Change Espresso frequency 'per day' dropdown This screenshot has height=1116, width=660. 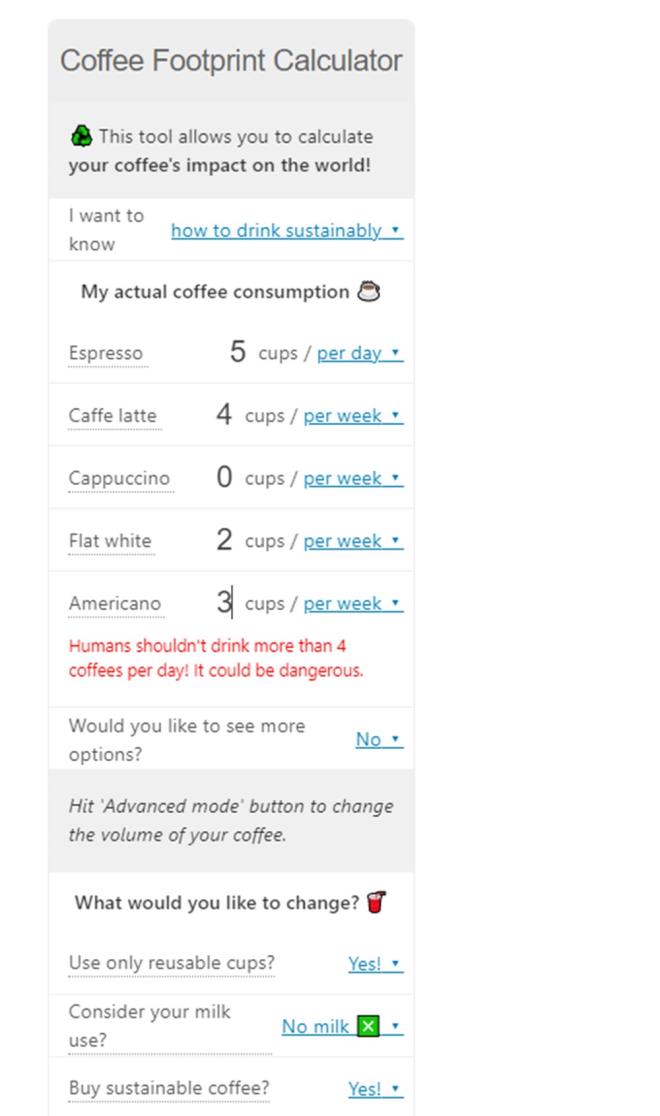359,353
